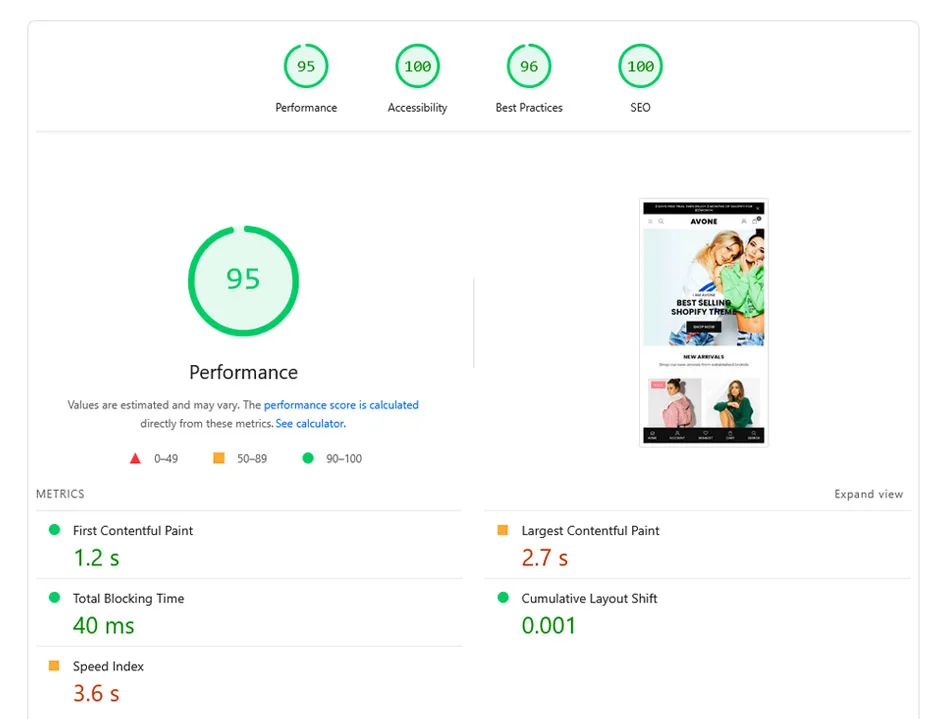Click the large 95 Performance circle

pos(243,280)
